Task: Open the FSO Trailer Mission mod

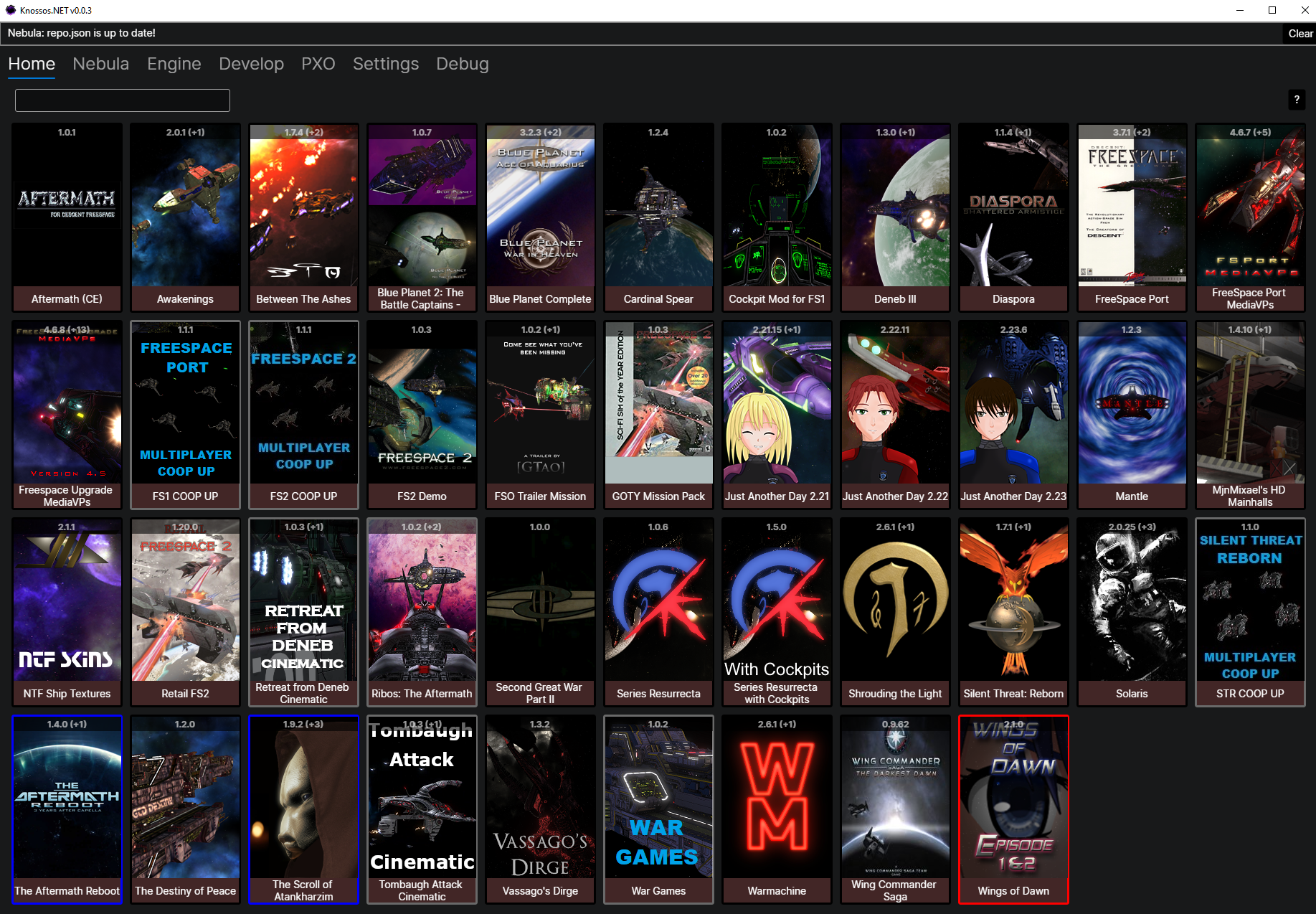Action: click(x=540, y=415)
